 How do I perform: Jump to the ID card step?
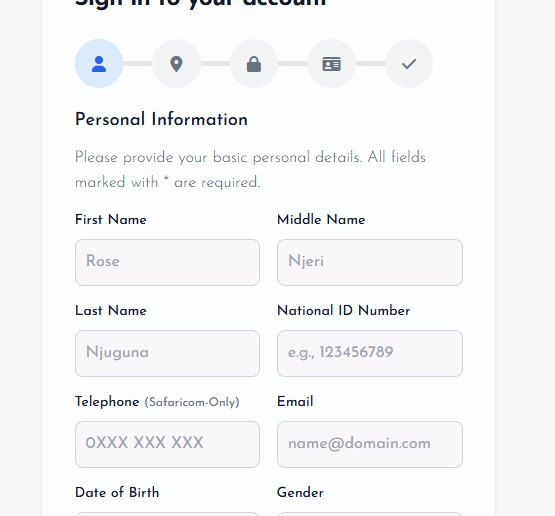332,64
